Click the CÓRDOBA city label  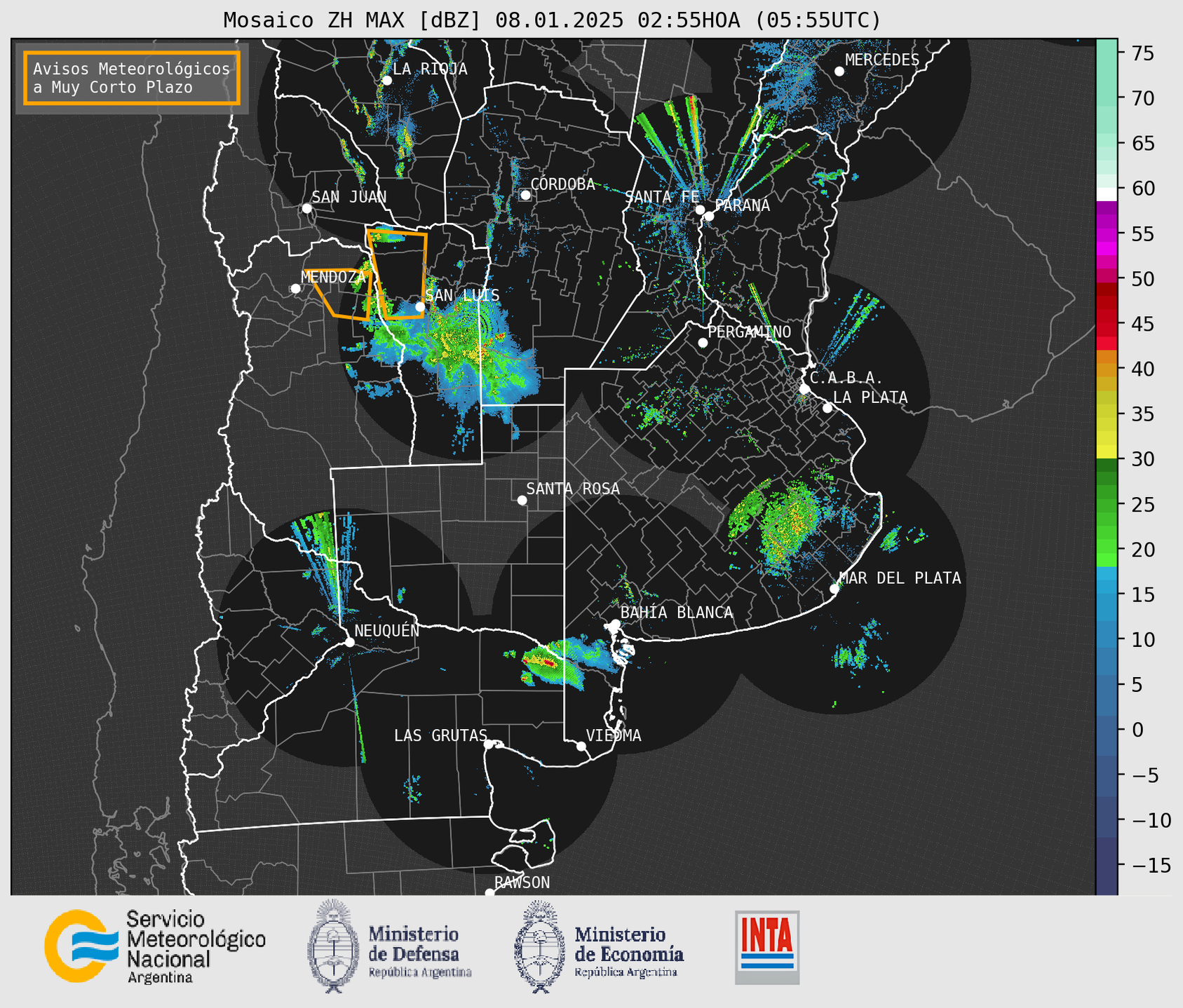[x=562, y=184]
